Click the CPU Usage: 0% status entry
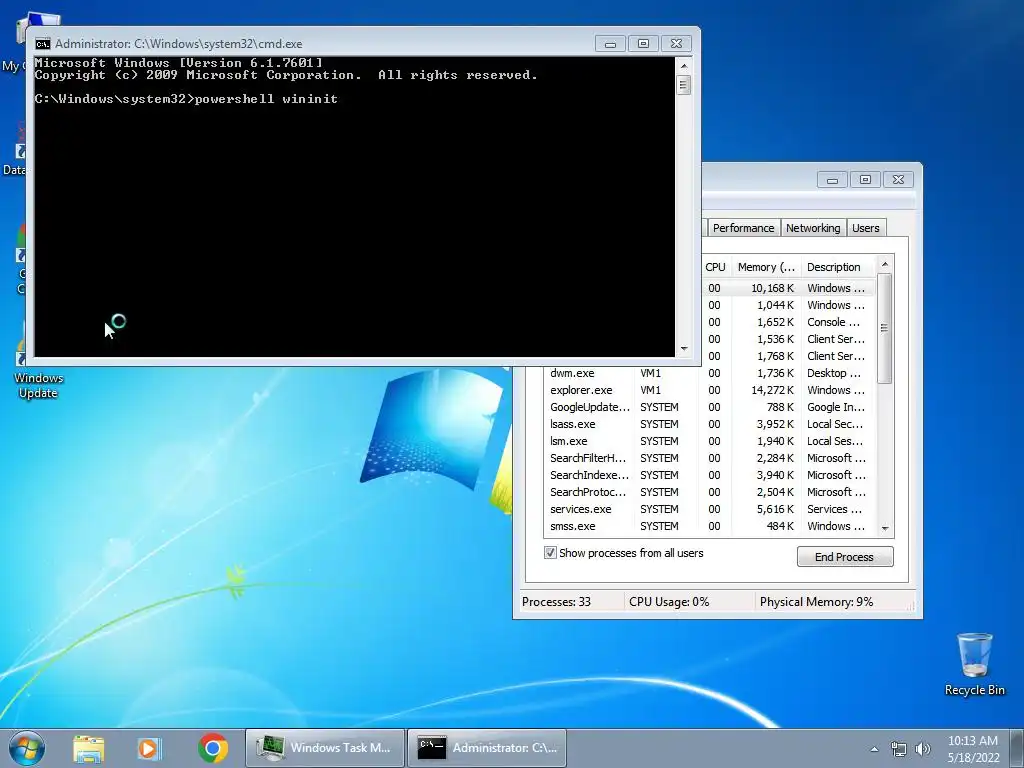1024x768 pixels. coord(669,601)
